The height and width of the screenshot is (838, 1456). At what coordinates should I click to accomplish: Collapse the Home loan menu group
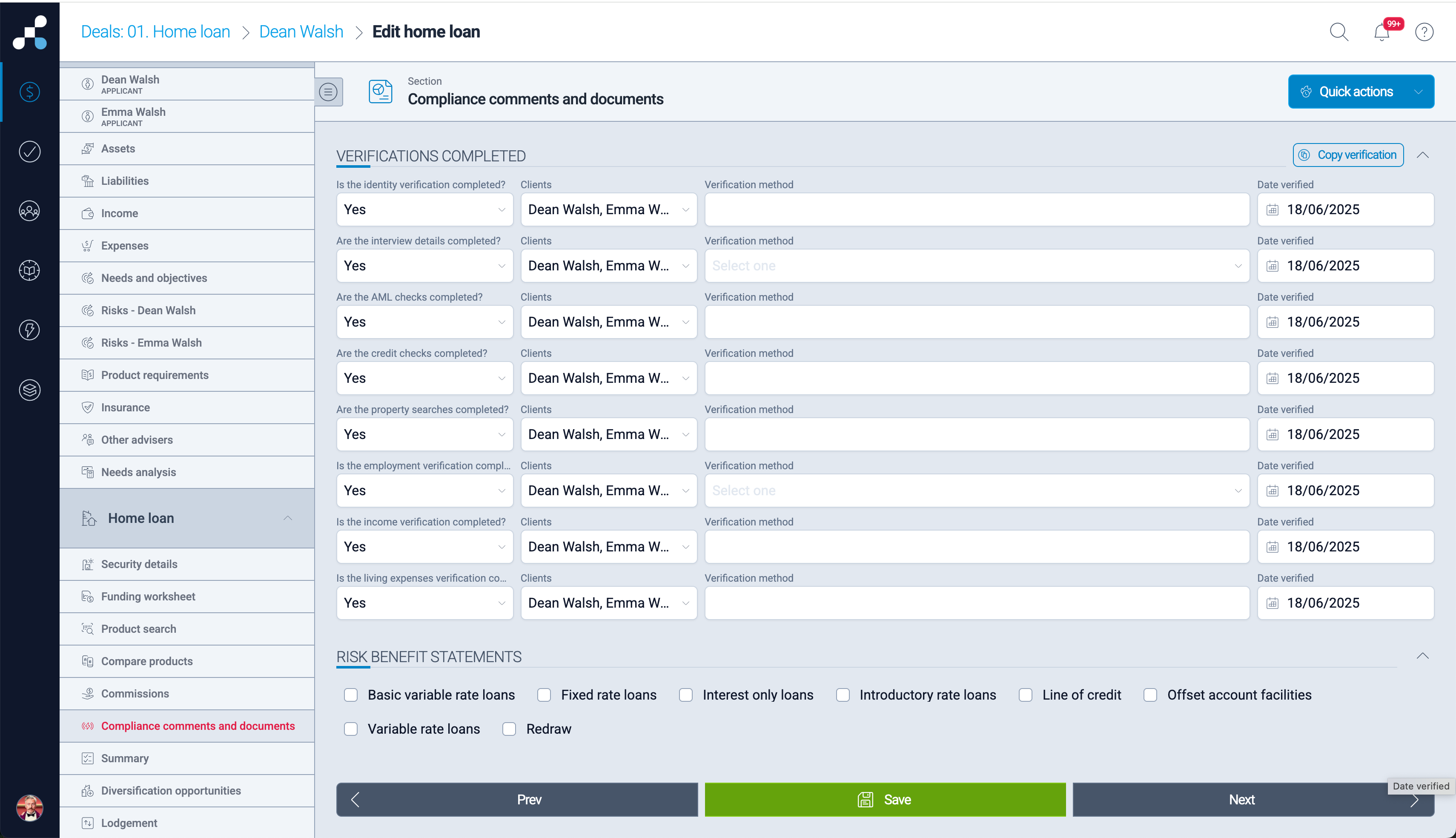coord(288,518)
